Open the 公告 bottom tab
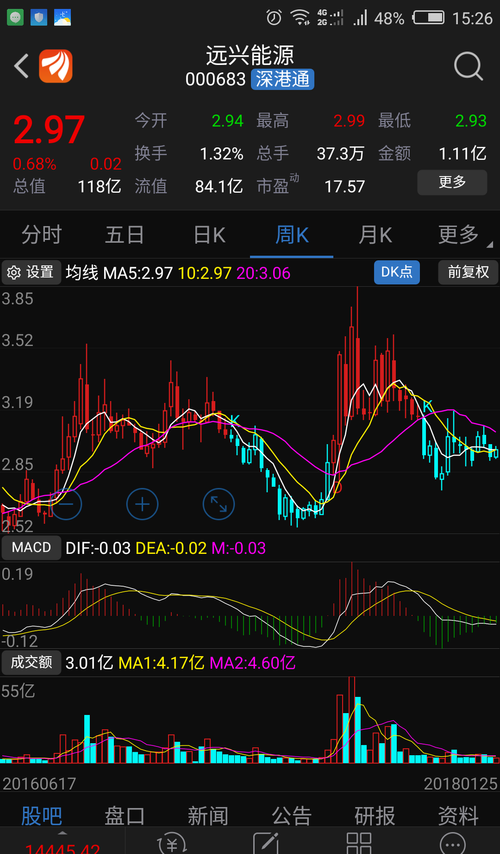Viewport: 500px width, 854px height. pos(291,816)
